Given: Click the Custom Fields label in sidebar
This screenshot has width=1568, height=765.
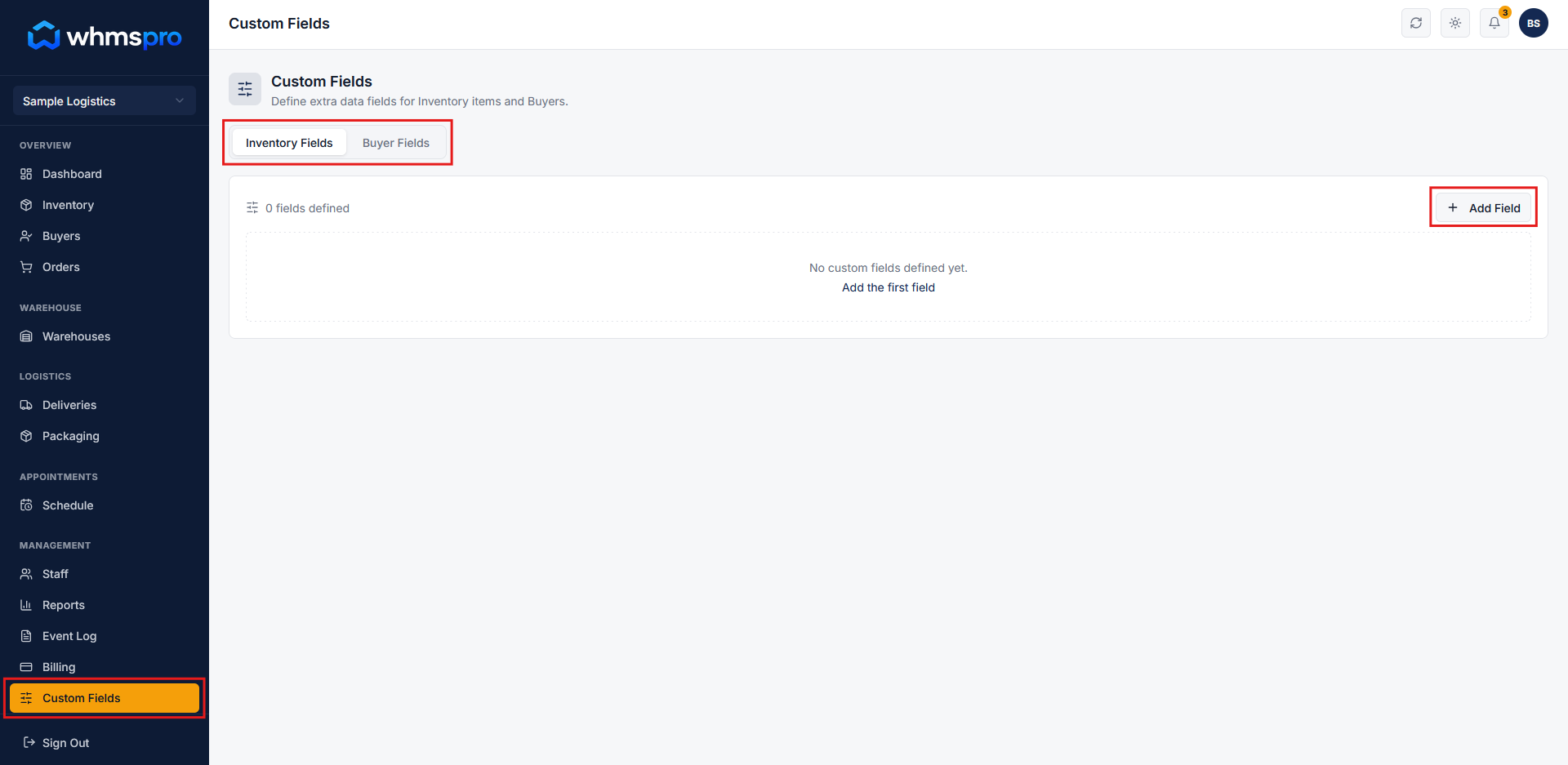Looking at the screenshot, I should (81, 698).
